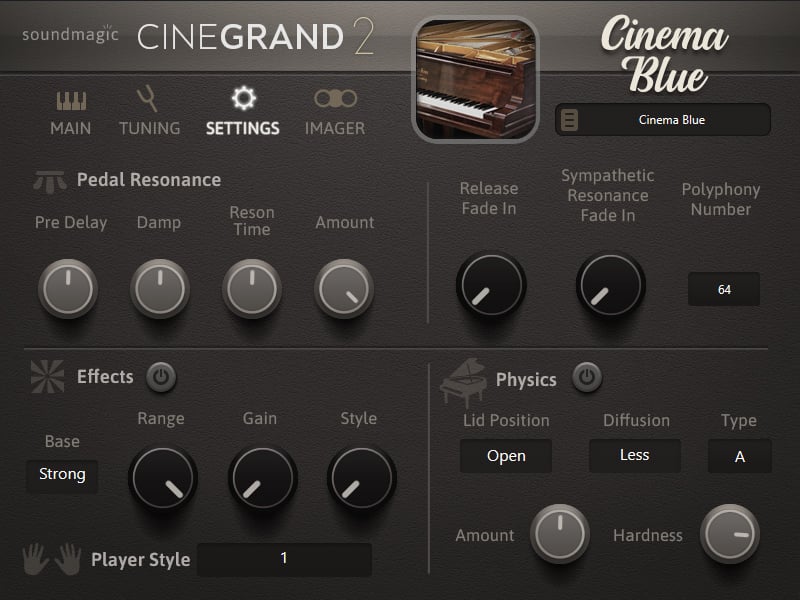
Task: Click the Pre Delay knob
Action: tap(68, 289)
